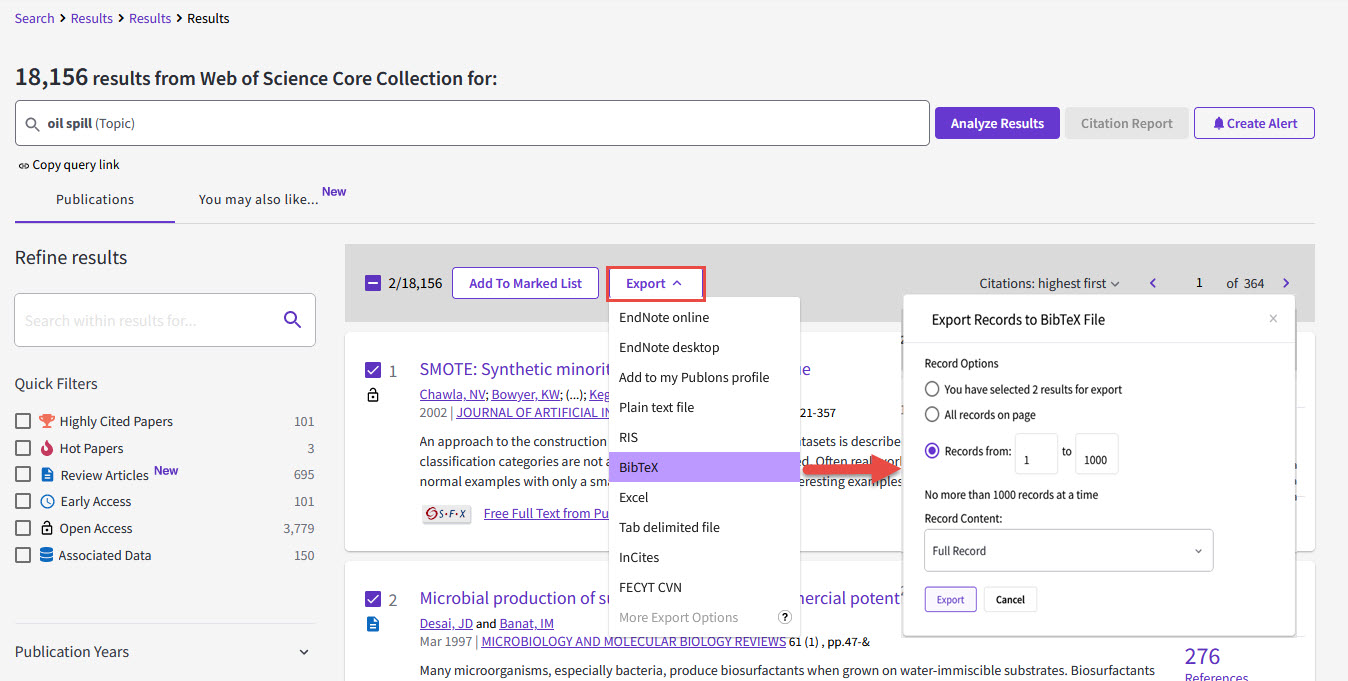The image size is (1348, 681).
Task: Click Cancel in the export dialog
Action: [1010, 600]
